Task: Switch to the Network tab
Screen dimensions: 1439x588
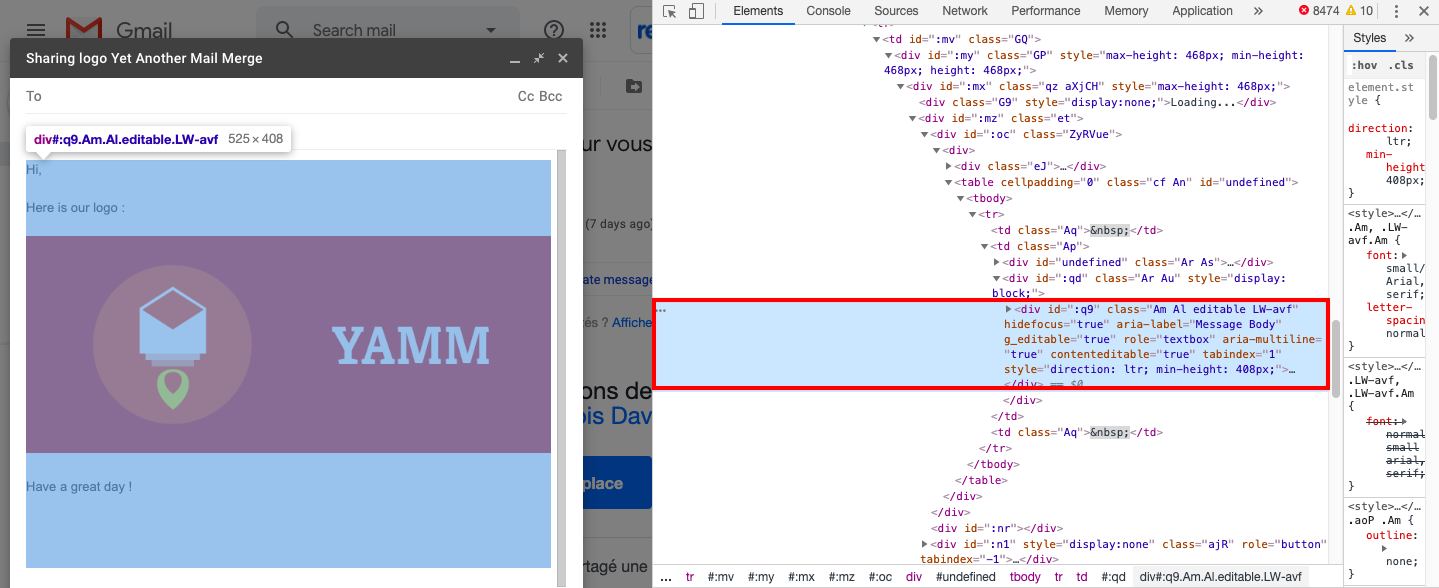Action: click(964, 11)
